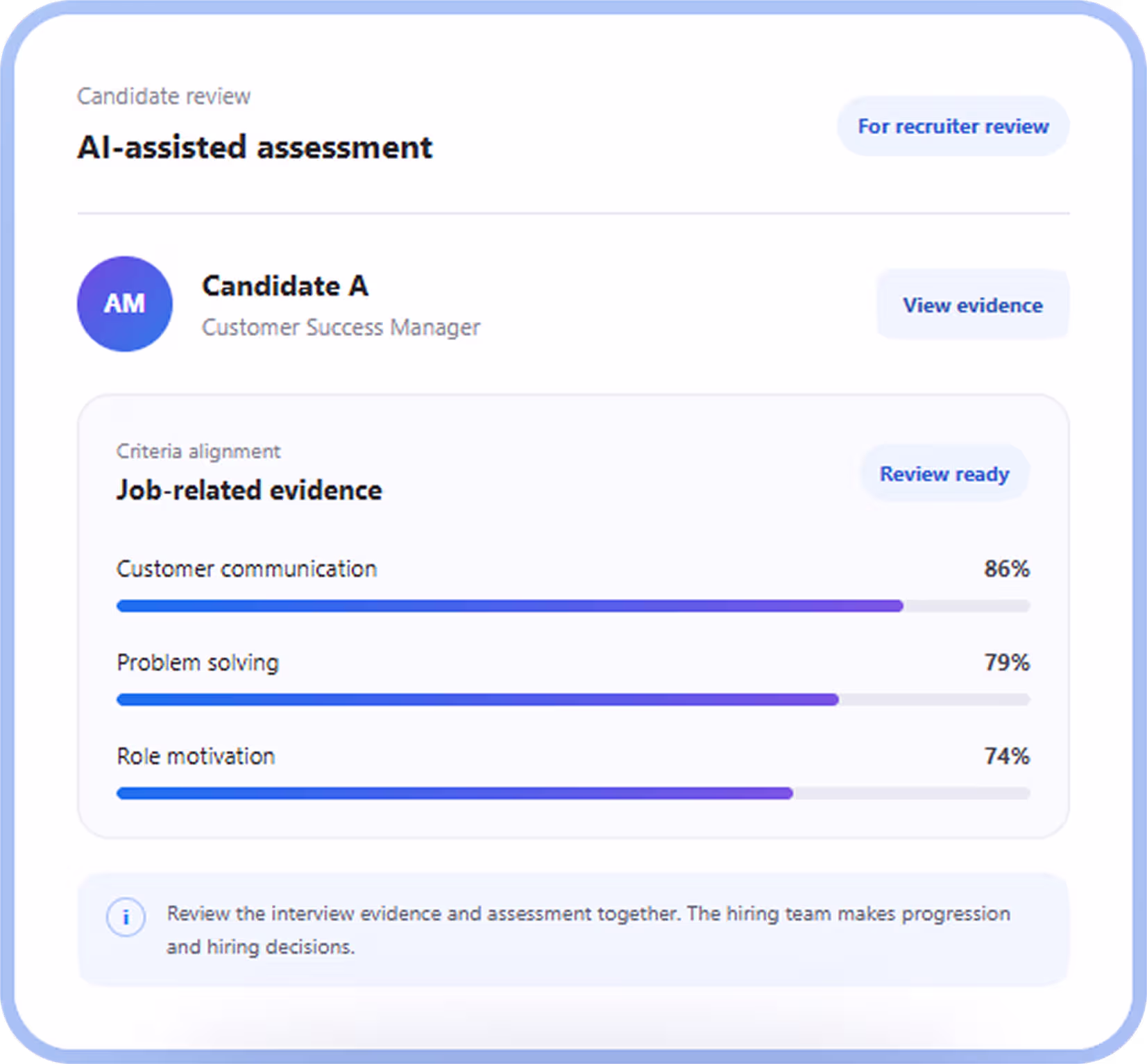1147x1064 pixels.
Task: Click the Criteria alignment label
Action: click(x=198, y=451)
